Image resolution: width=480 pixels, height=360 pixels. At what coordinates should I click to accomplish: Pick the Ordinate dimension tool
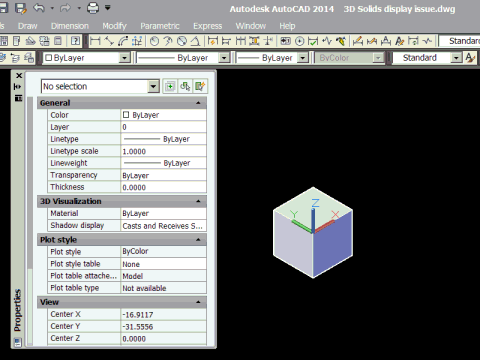pos(137,41)
